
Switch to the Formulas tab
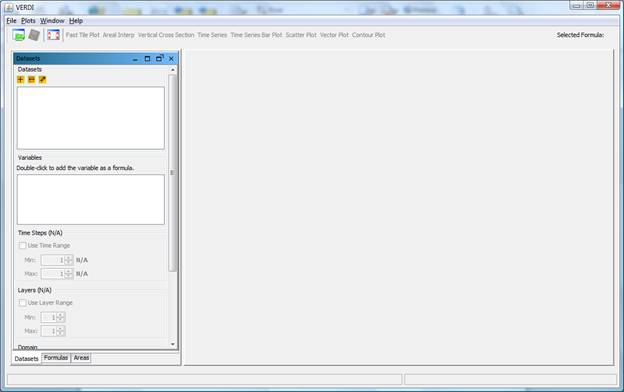point(56,358)
